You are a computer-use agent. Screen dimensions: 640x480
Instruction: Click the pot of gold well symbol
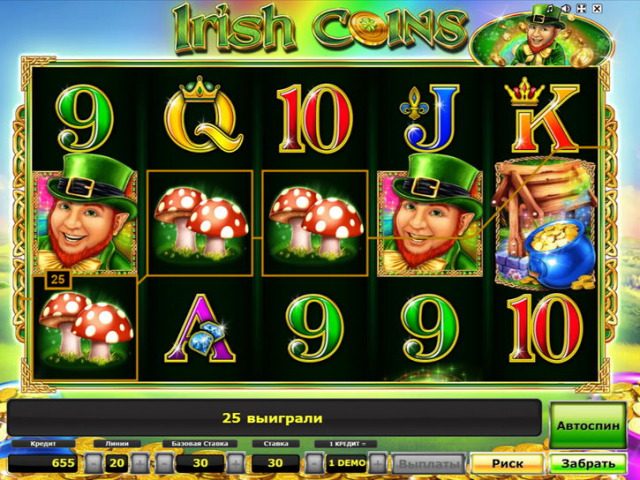(x=545, y=223)
